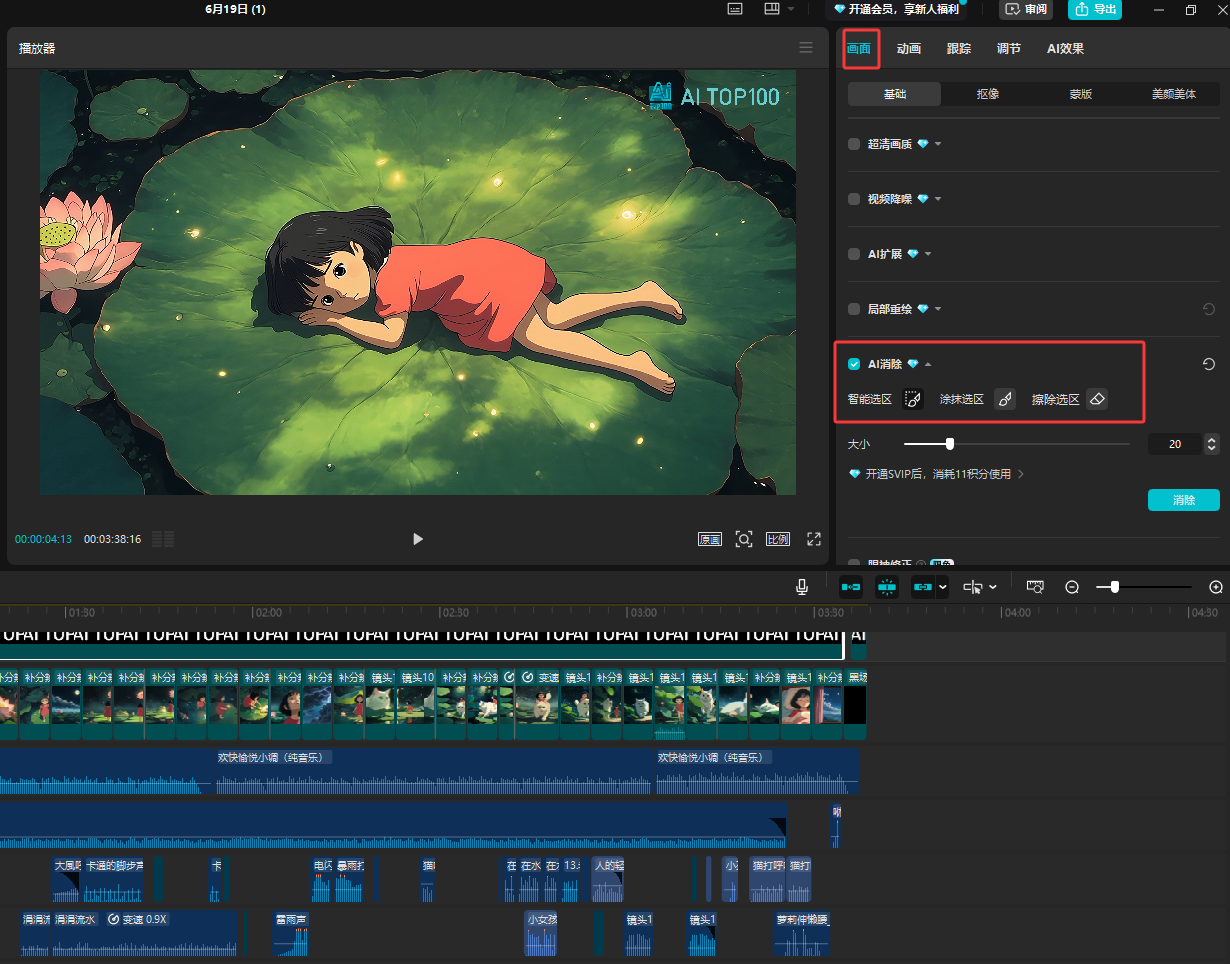The height and width of the screenshot is (964, 1230).
Task: Enable the 超清画质 checkbox
Action: [854, 144]
